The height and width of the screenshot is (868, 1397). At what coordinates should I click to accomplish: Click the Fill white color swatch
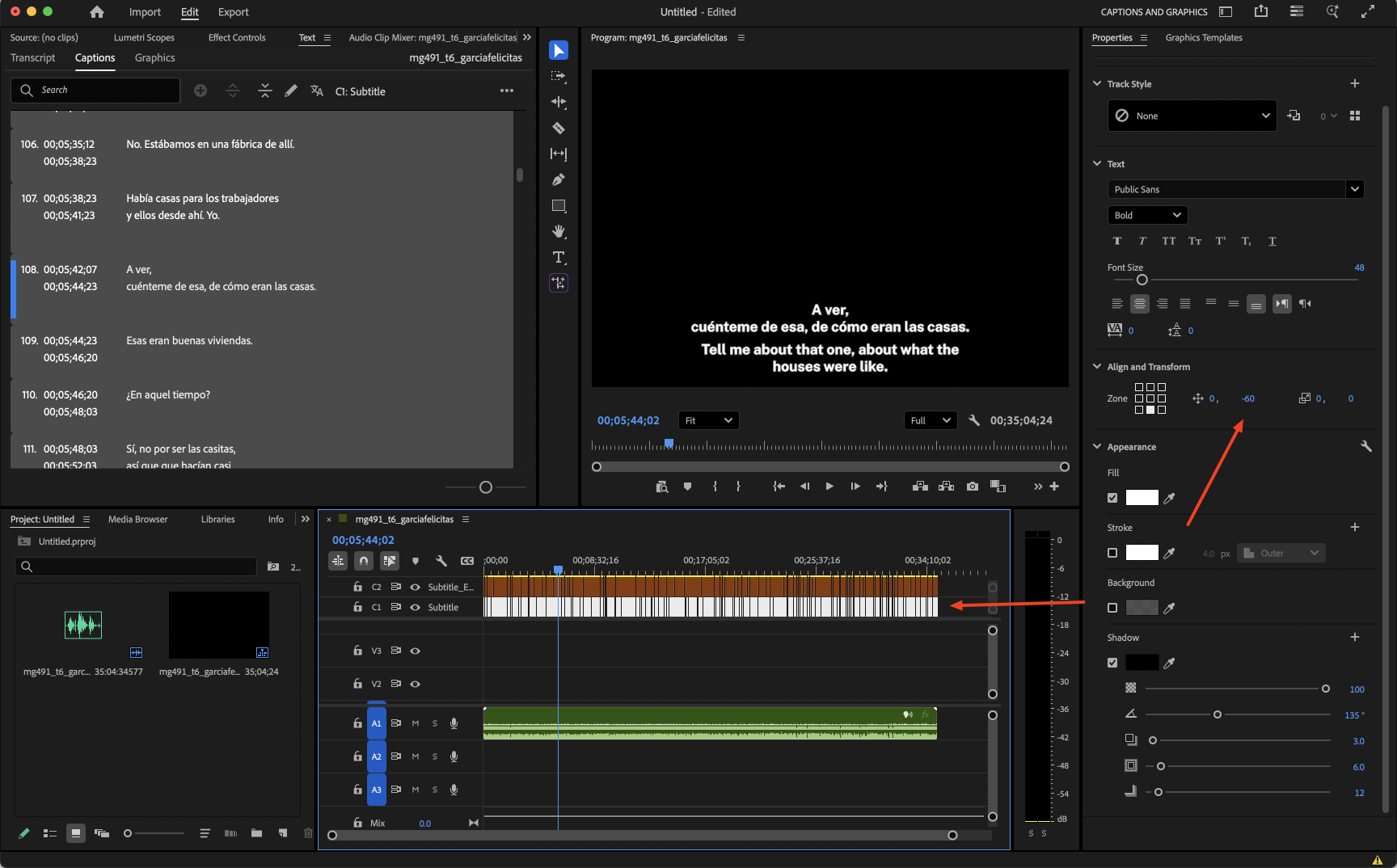pyautogui.click(x=1142, y=498)
